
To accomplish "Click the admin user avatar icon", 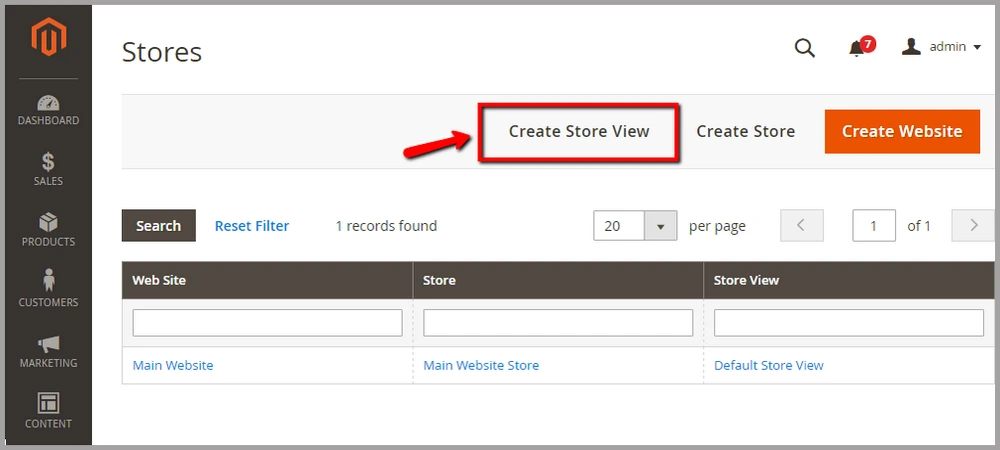I will pos(911,46).
